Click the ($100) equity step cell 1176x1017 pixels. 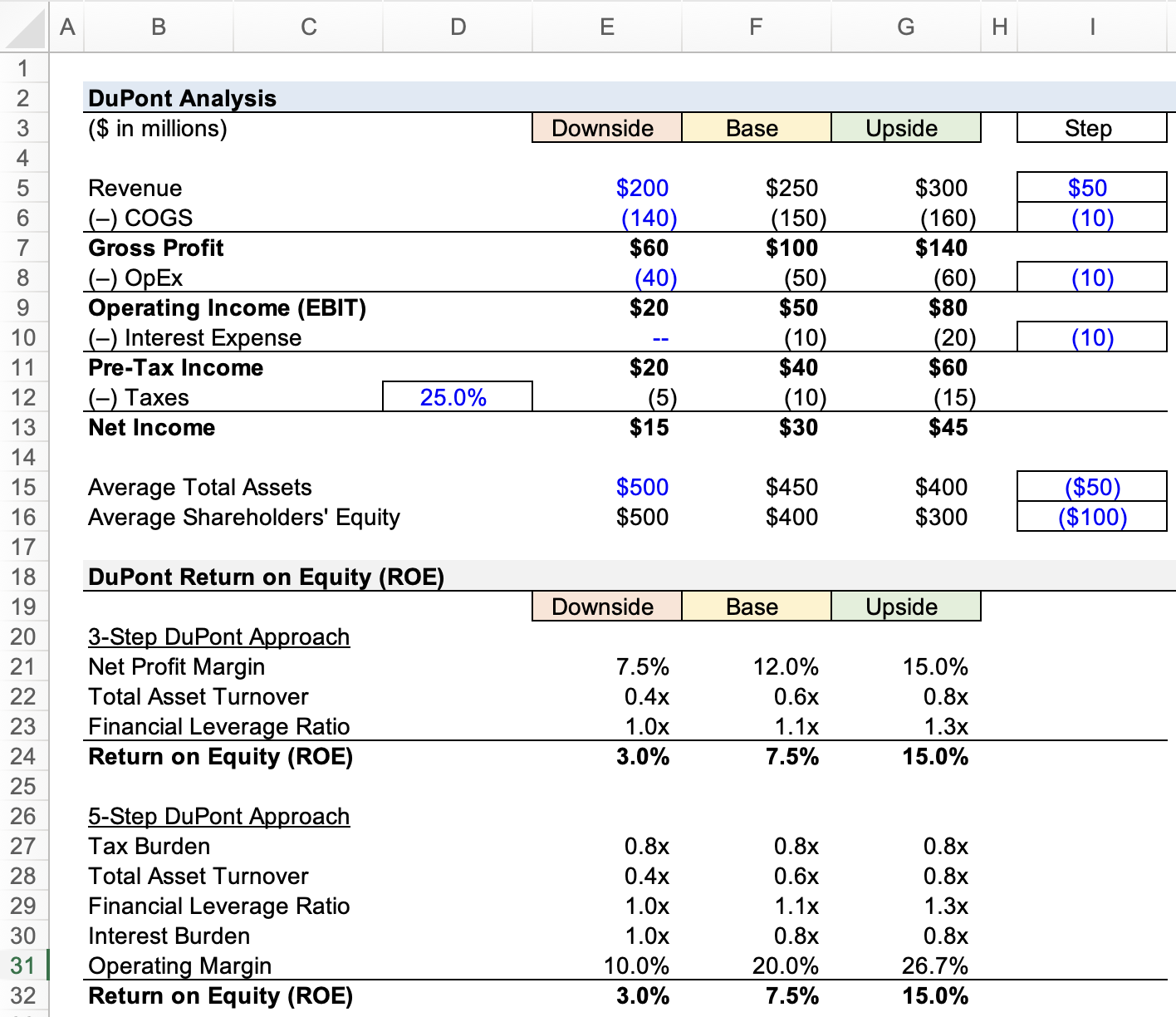[1092, 517]
